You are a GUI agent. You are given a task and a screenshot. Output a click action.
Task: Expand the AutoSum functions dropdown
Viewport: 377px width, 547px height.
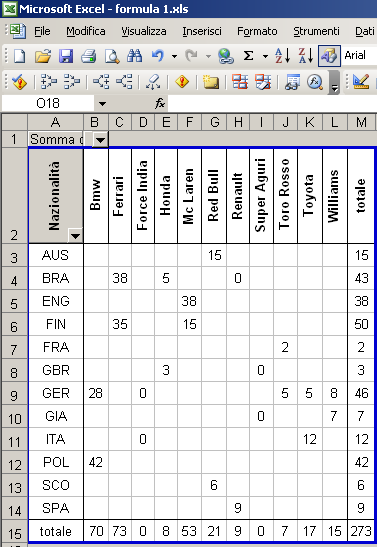pos(265,56)
